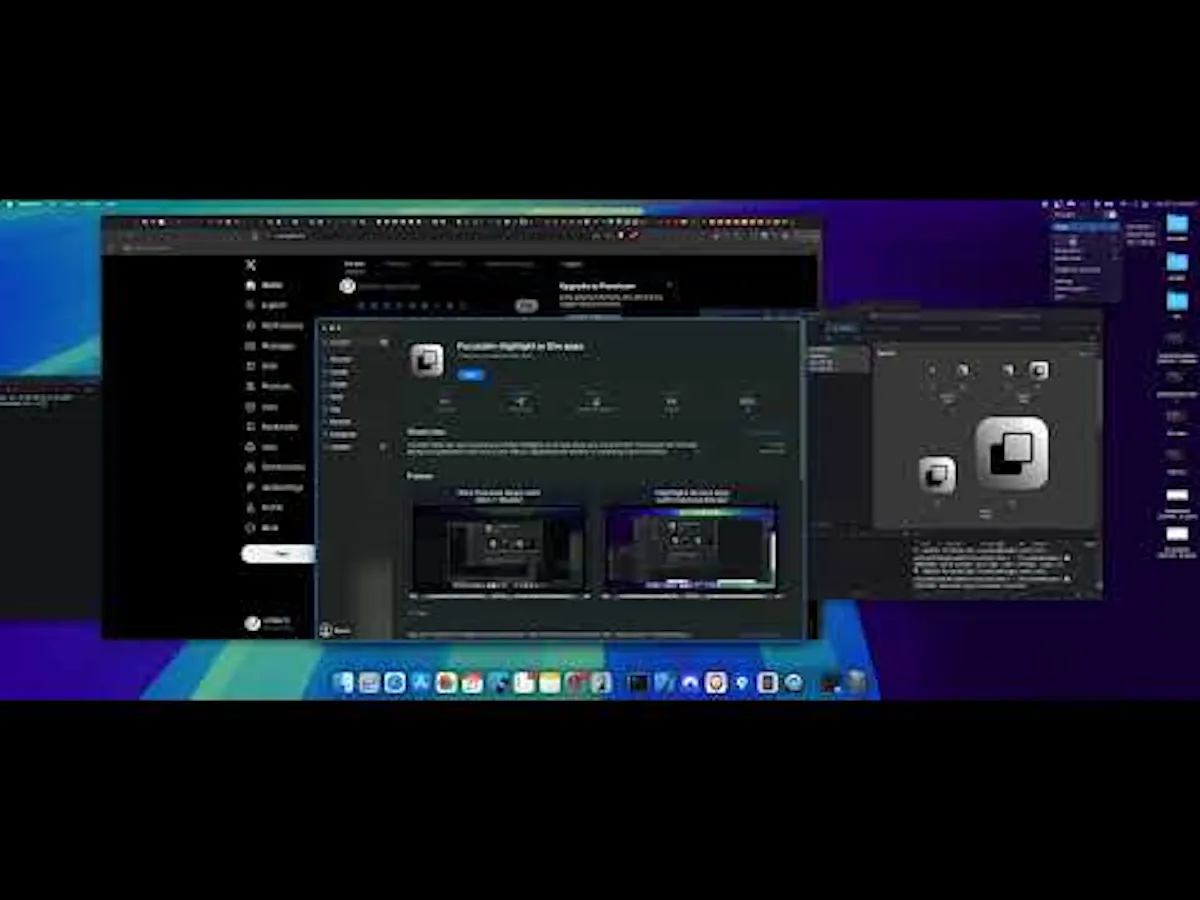This screenshot has height=900, width=1200.
Task: Go to Home in the X sidebar
Action: 265,285
